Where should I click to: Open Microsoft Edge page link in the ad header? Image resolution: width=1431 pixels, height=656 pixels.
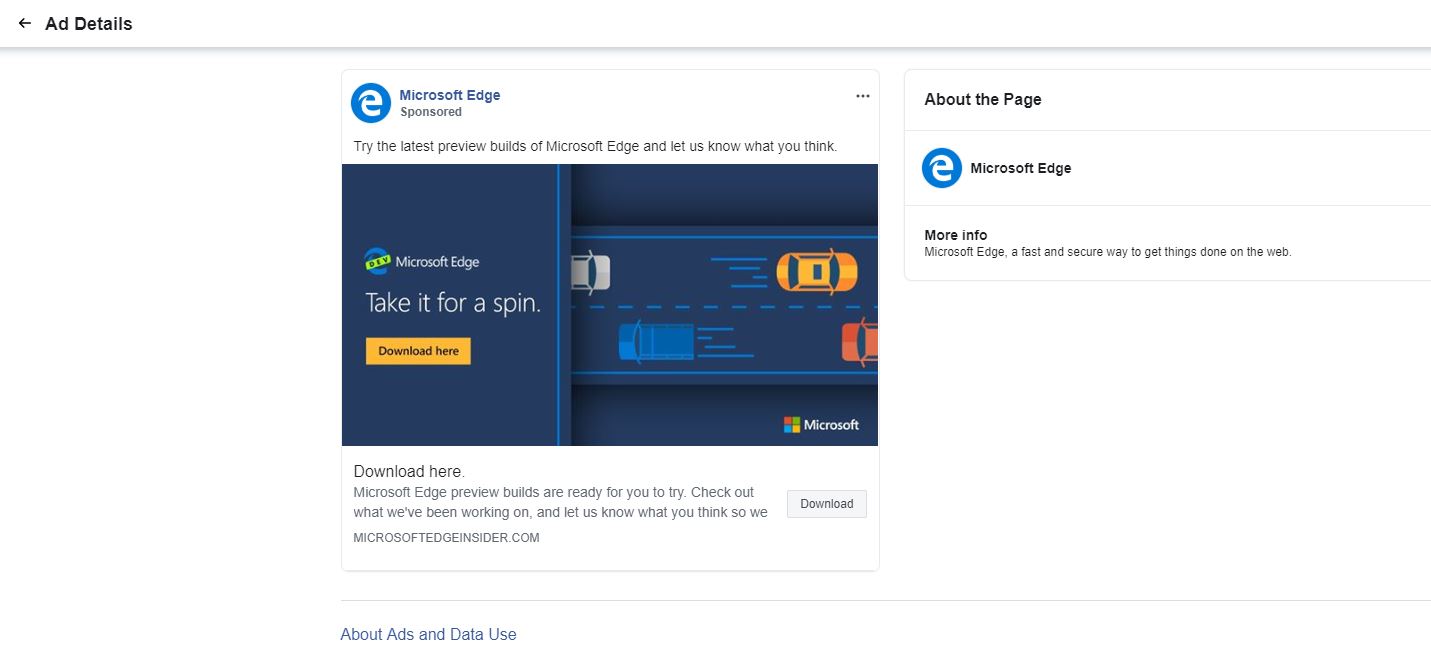click(450, 95)
